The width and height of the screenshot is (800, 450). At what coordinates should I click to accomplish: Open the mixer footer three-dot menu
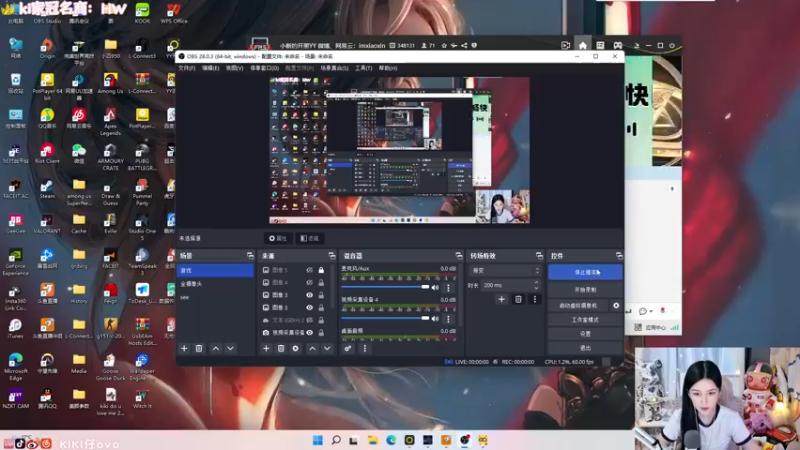click(364, 348)
